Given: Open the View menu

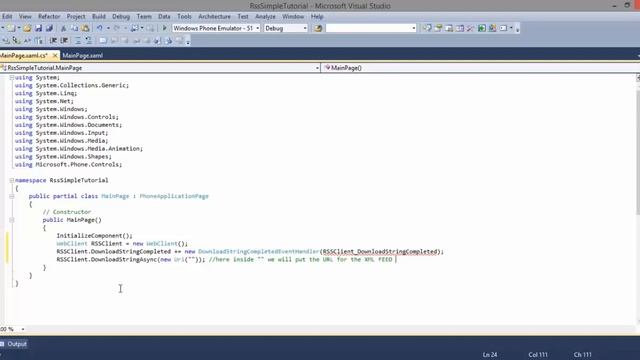Looking at the screenshot, I should [x=25, y=16].
